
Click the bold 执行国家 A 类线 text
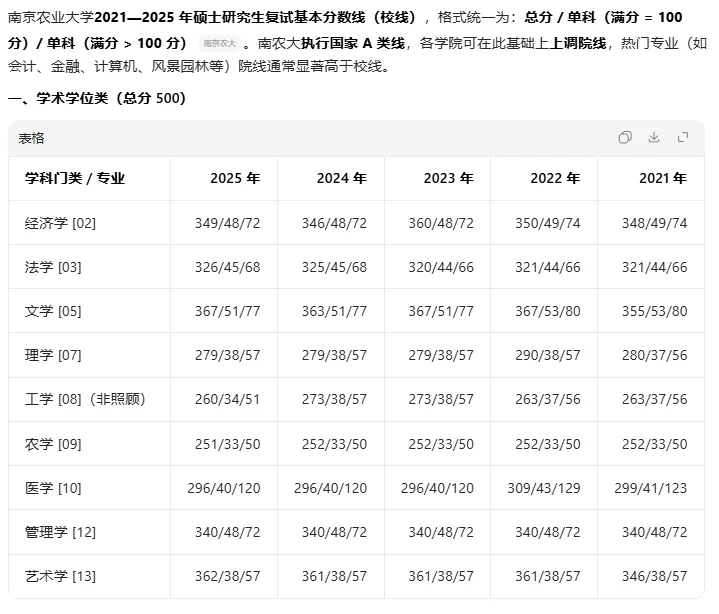(x=353, y=44)
